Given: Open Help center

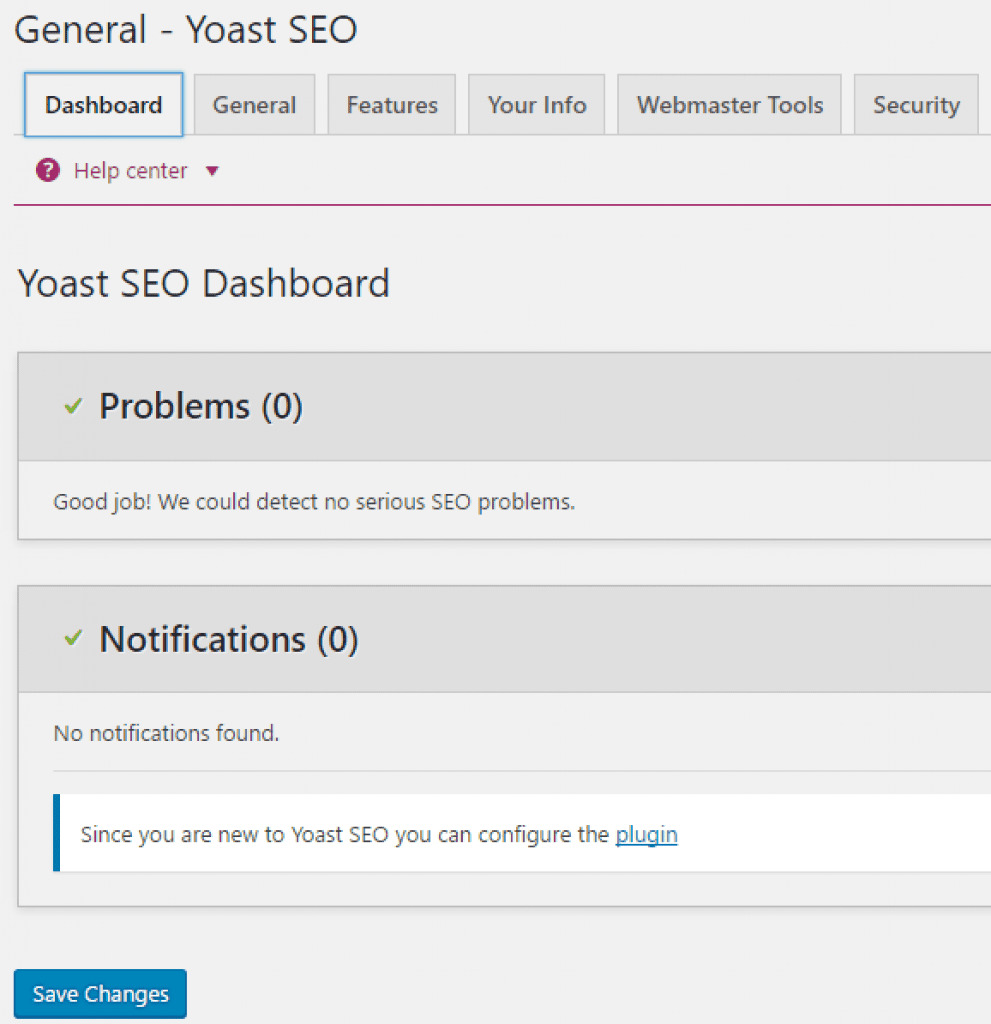Looking at the screenshot, I should pyautogui.click(x=130, y=170).
